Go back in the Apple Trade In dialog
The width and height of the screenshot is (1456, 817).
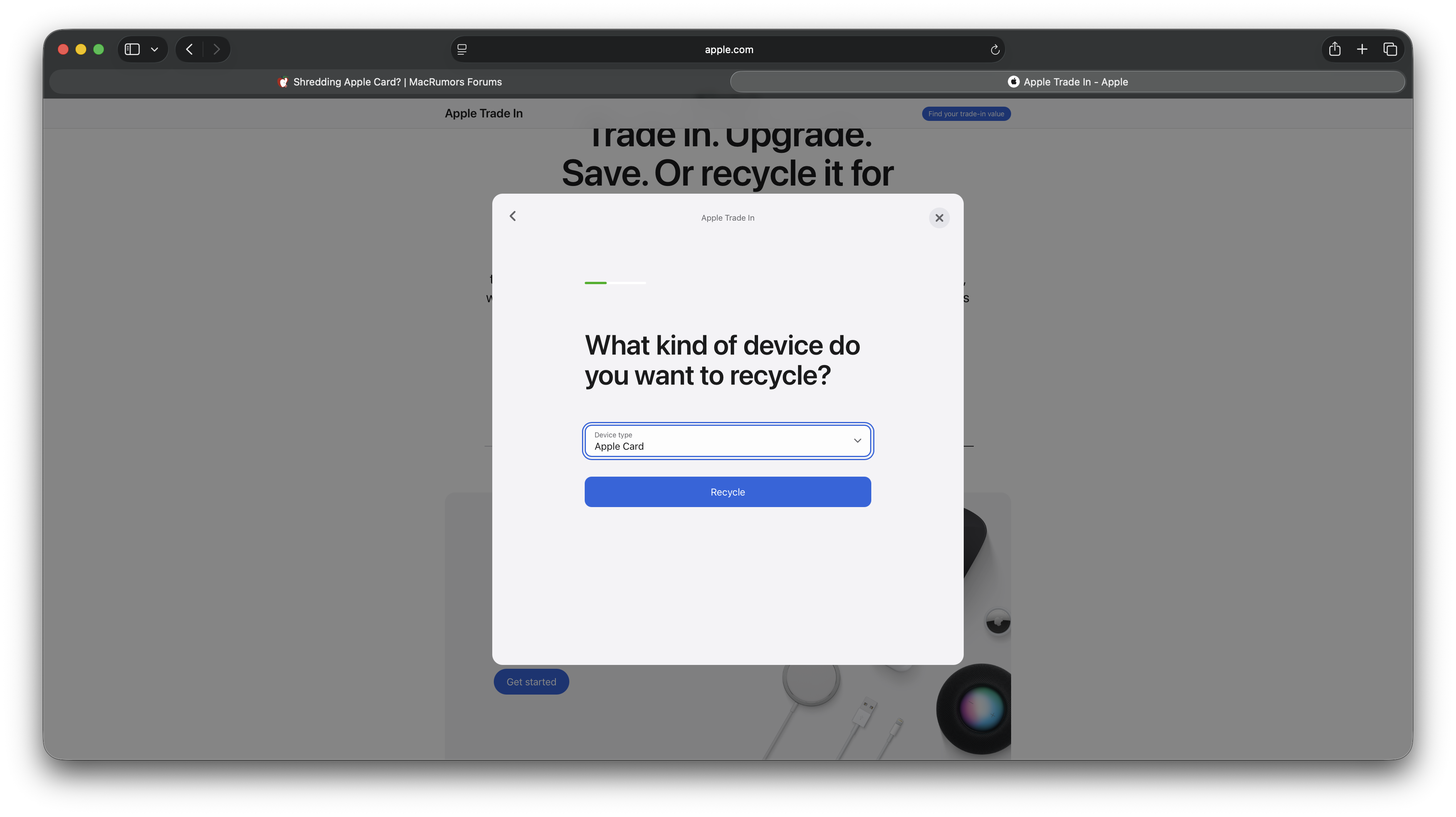pyautogui.click(x=513, y=216)
